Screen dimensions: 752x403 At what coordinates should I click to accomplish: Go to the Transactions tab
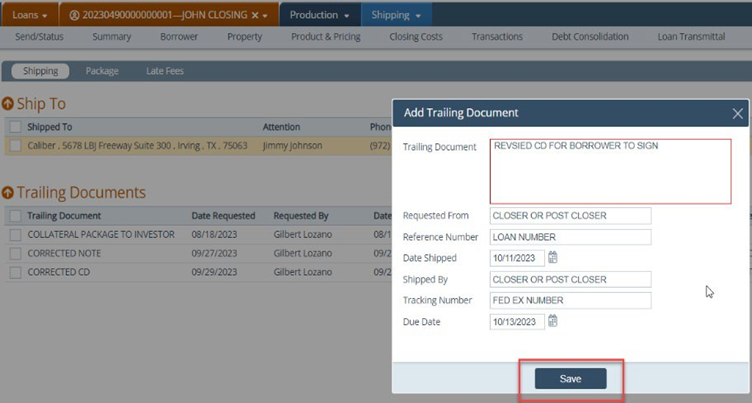[497, 37]
